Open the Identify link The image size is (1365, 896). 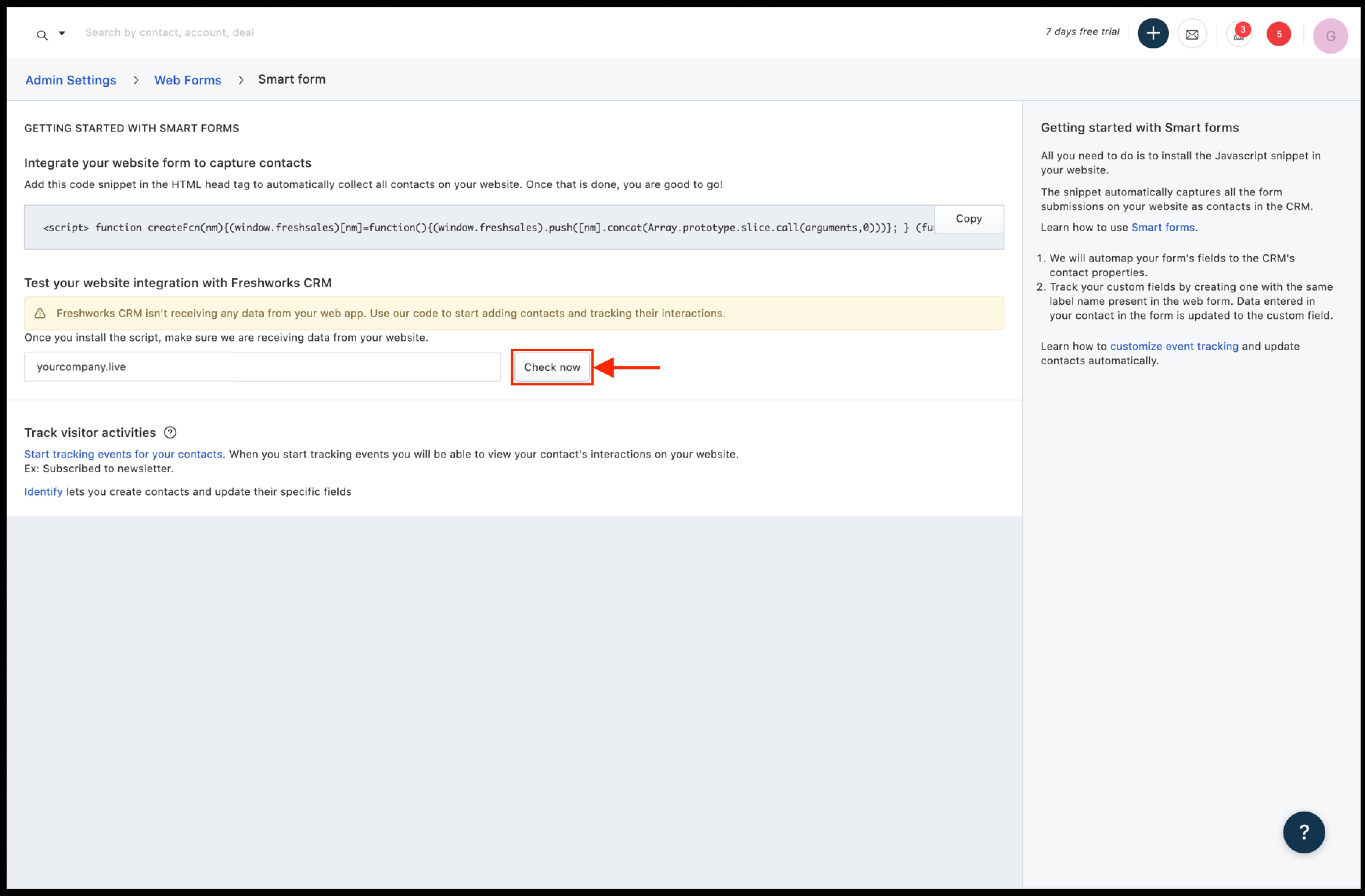pyautogui.click(x=43, y=491)
